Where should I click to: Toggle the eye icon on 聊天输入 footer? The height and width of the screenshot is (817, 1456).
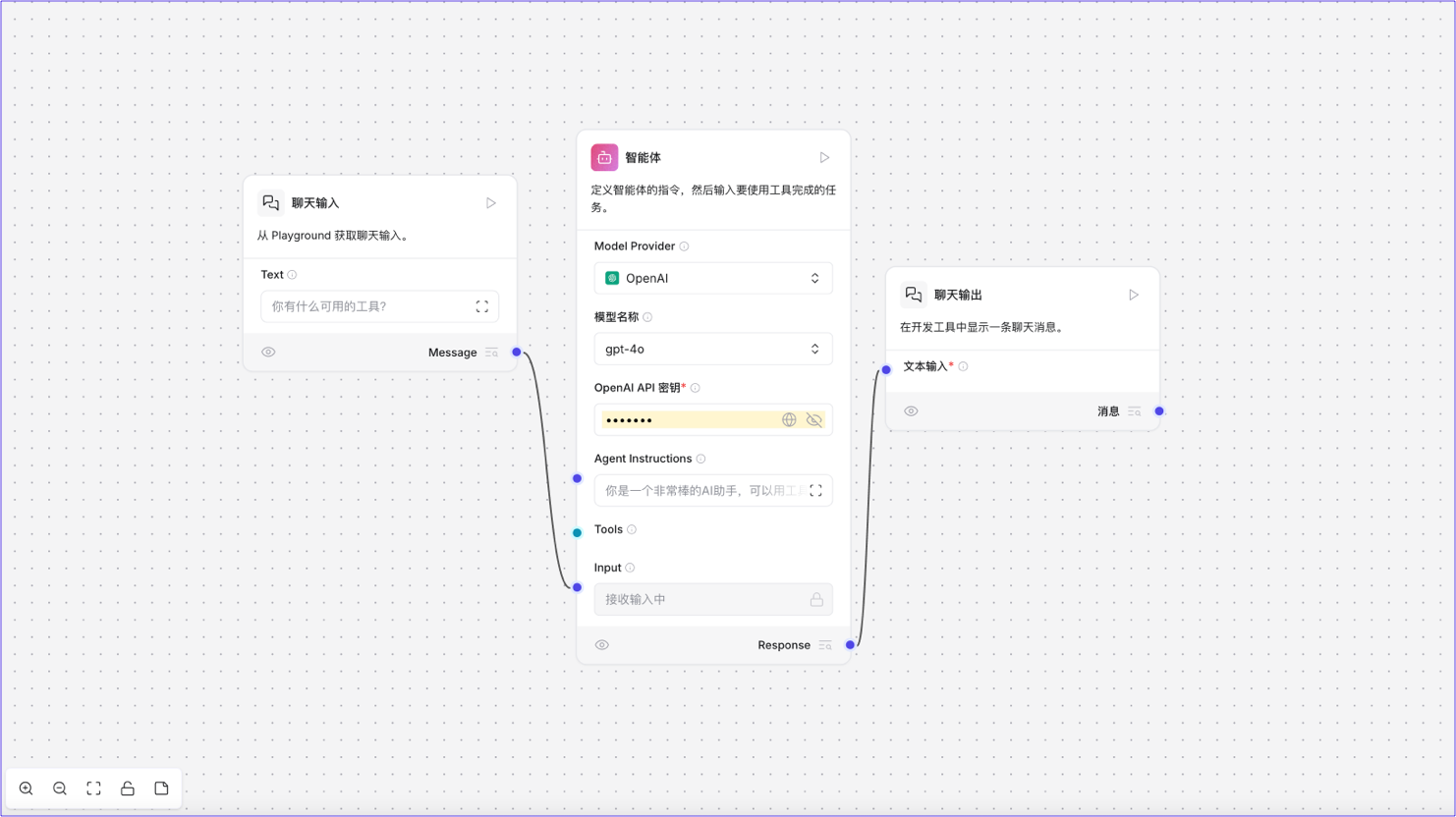pos(268,352)
